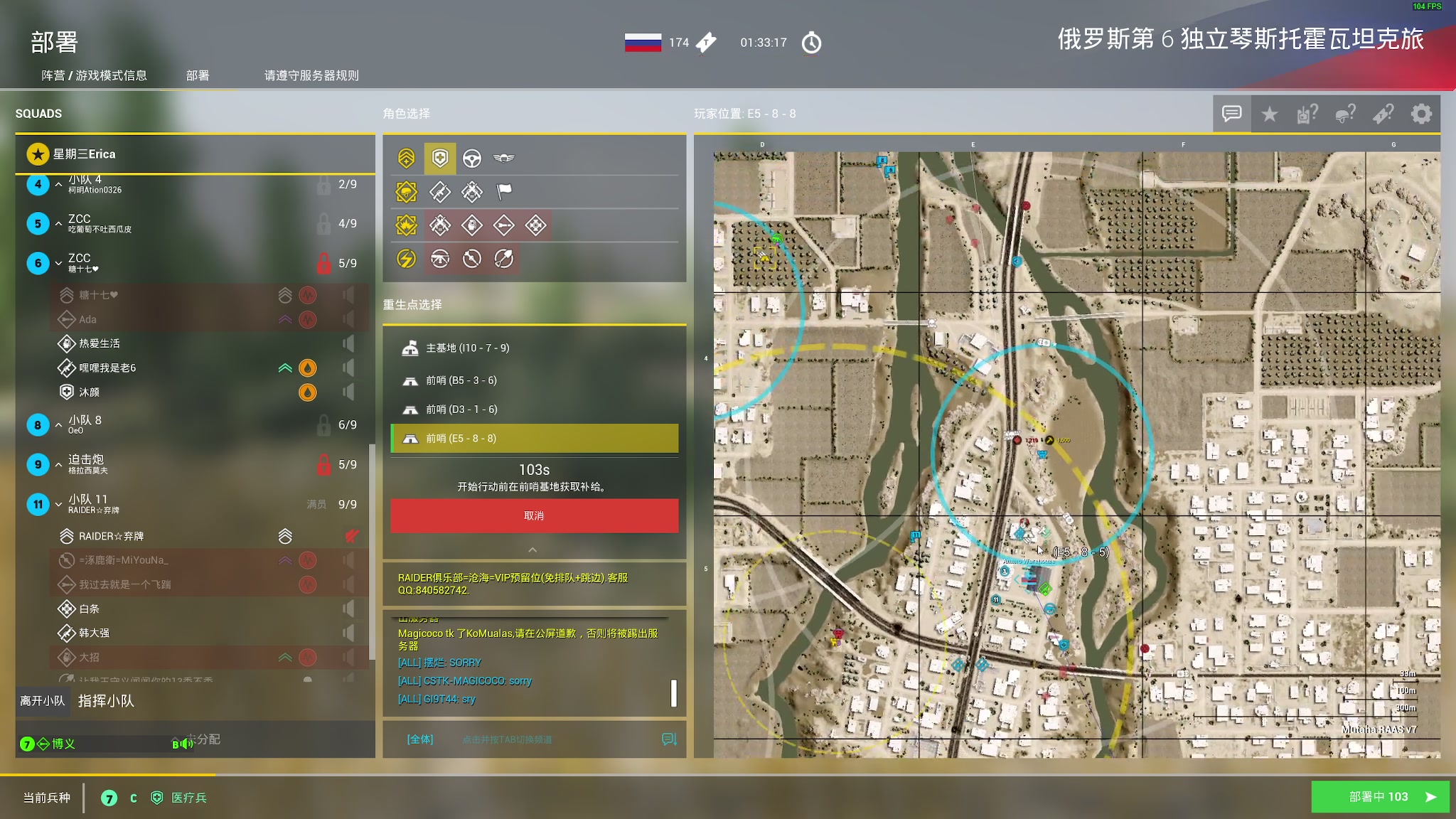Screen dimensions: 1456x819
Task: Toggle mute for 沐颜 speaker icon
Action: (348, 392)
